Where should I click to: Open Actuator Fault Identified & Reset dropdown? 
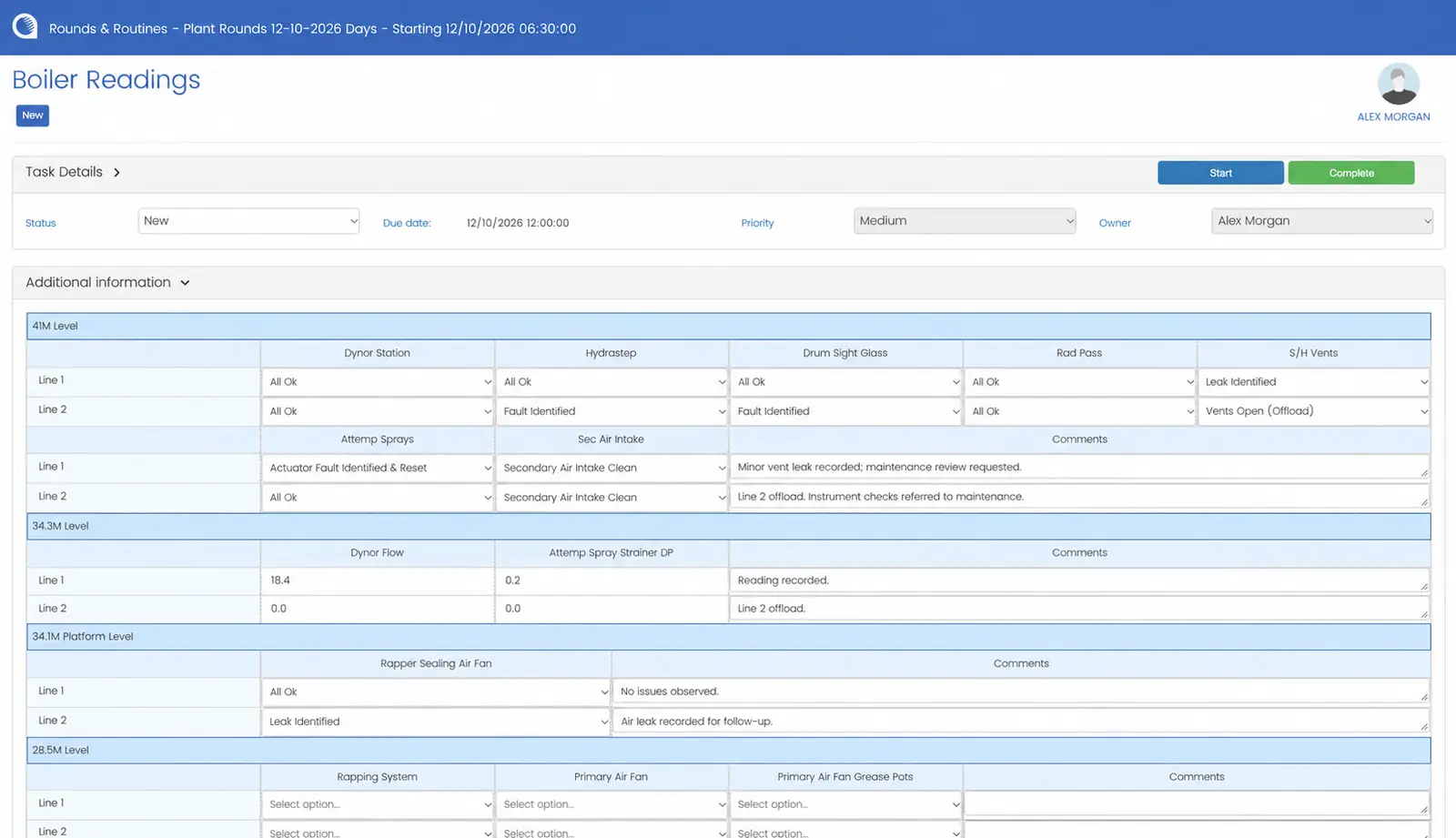pos(378,468)
